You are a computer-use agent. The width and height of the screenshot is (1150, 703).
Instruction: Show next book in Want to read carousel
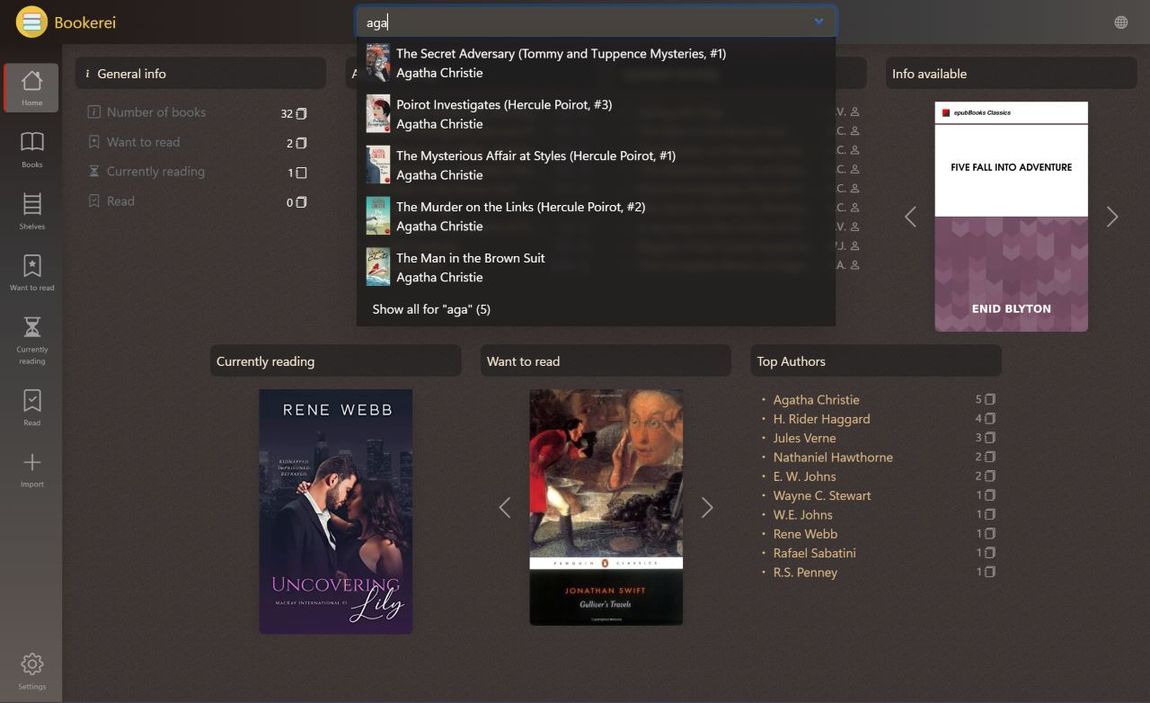706,507
